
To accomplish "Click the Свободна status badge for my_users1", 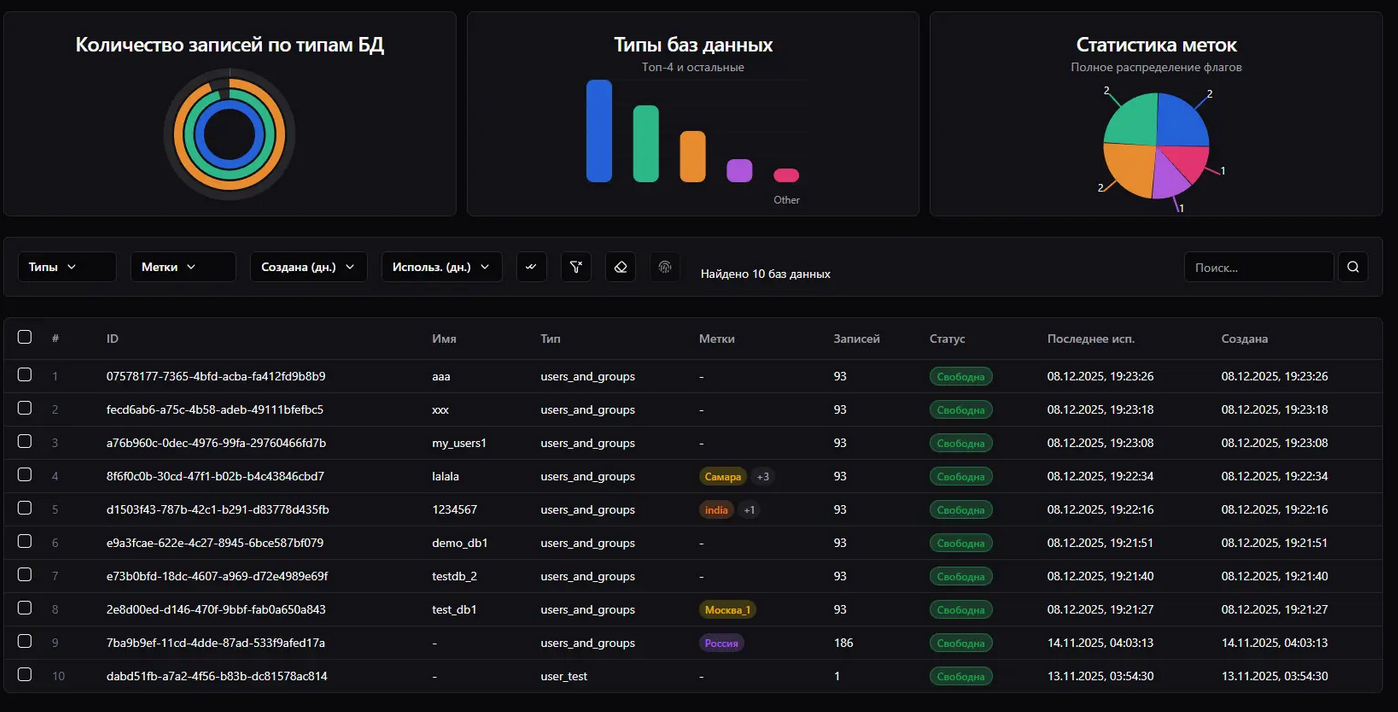I will tap(960, 443).
